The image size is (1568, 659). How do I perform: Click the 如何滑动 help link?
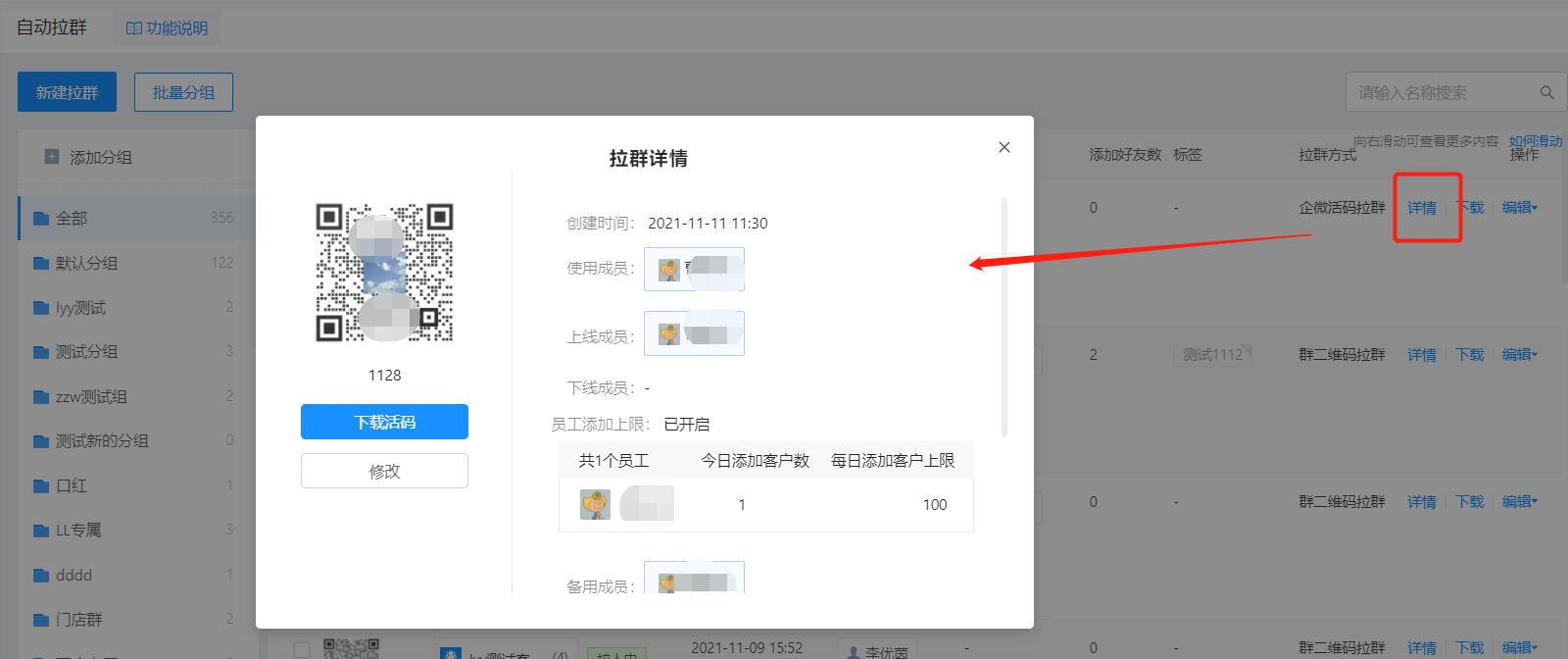pos(1536,141)
